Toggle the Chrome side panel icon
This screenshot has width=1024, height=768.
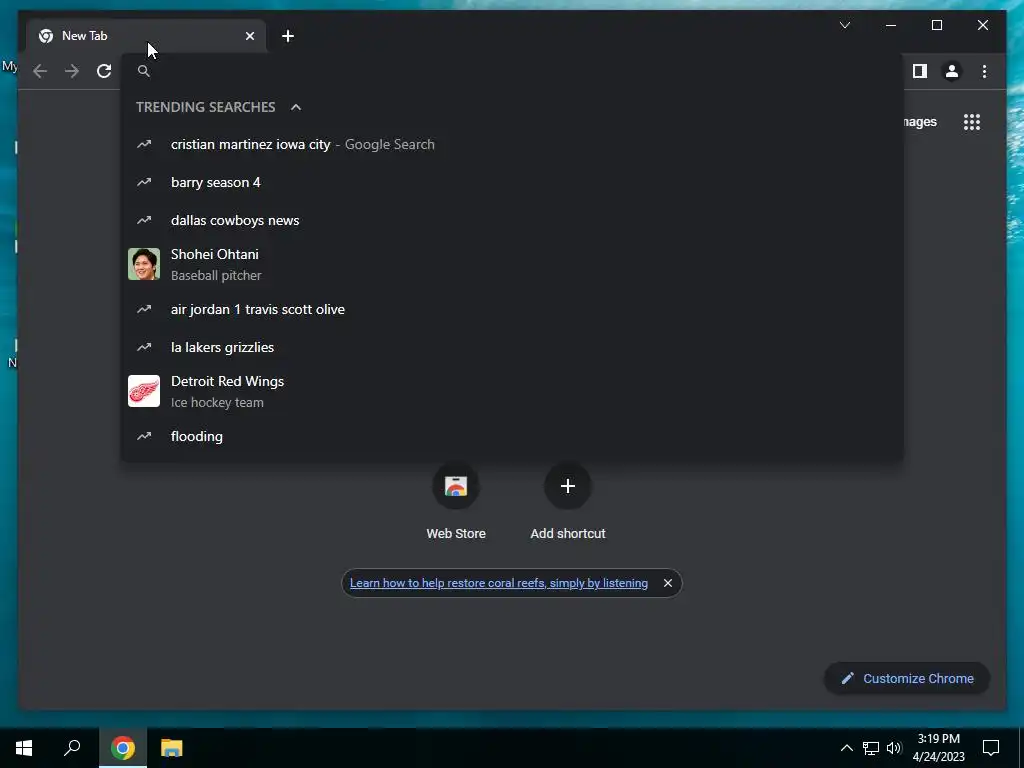tap(920, 71)
